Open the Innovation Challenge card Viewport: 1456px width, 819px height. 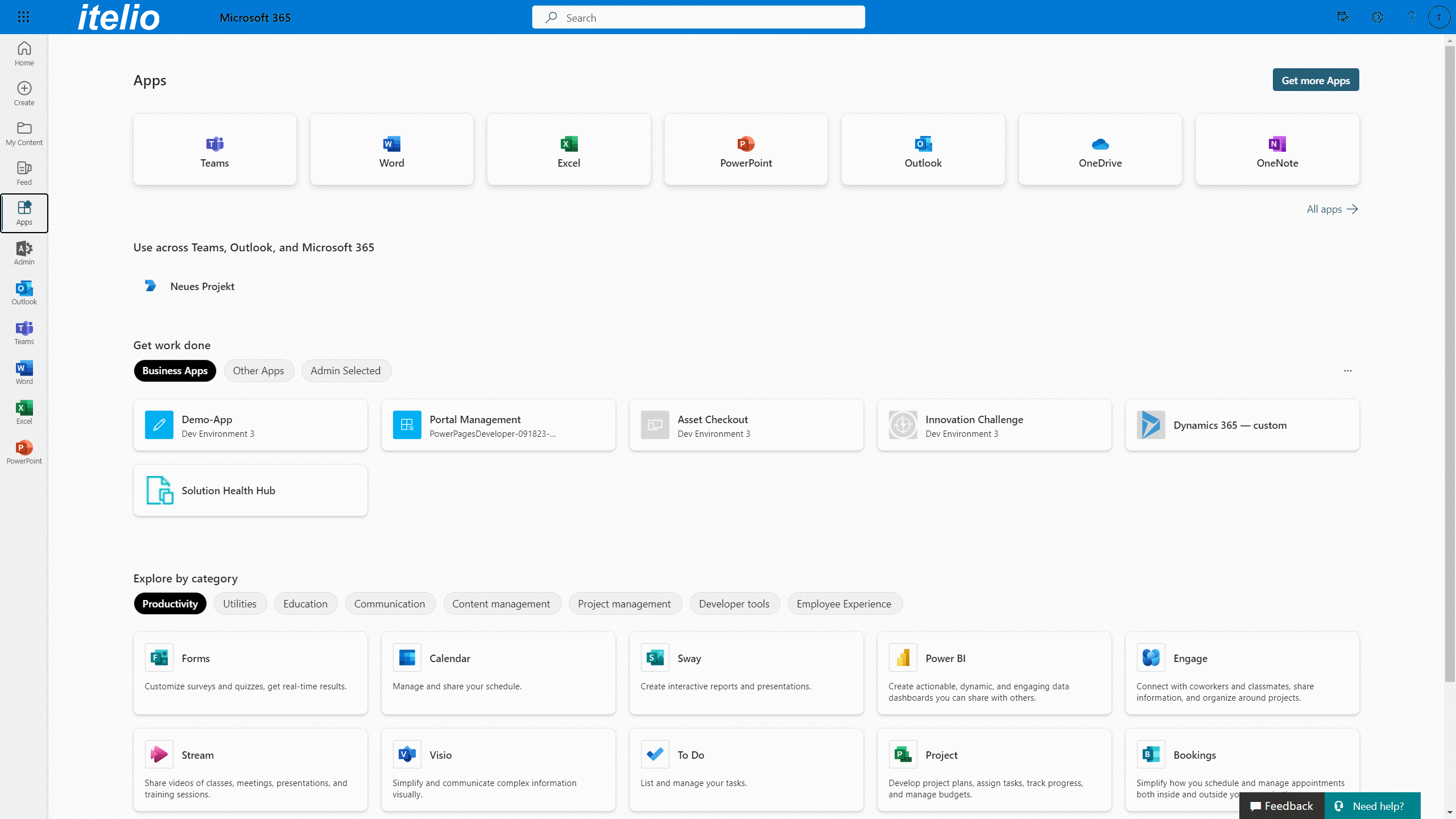point(994,425)
